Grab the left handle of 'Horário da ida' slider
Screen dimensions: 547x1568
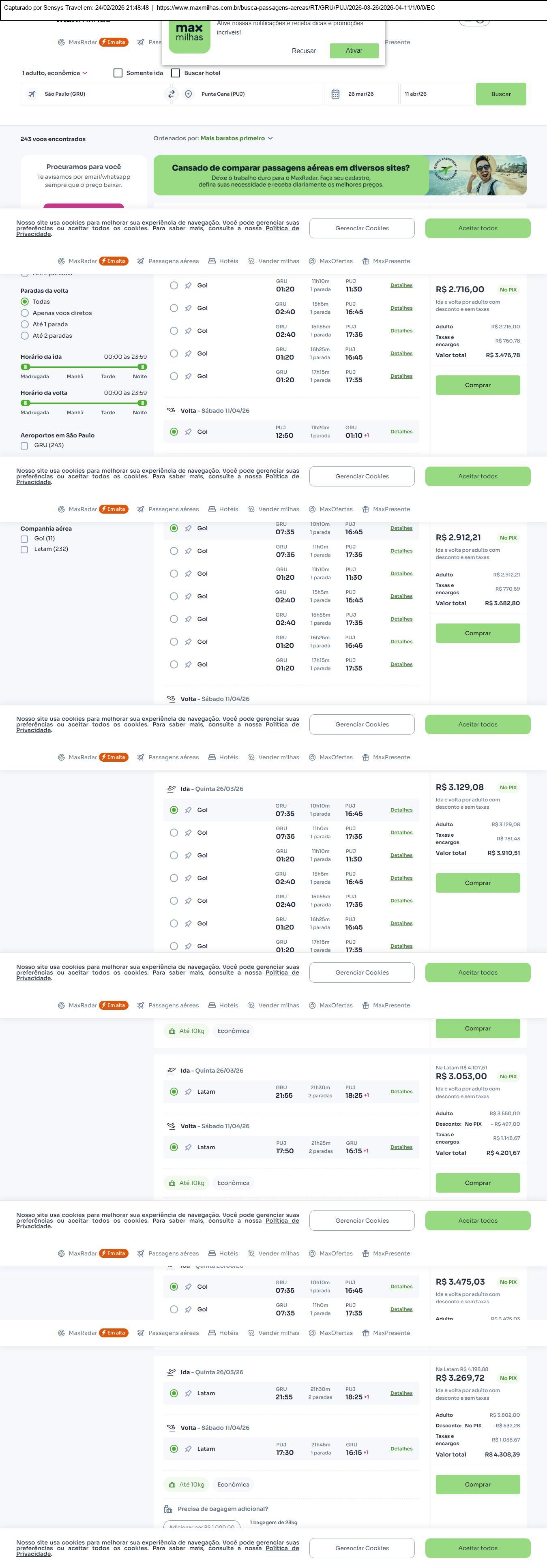click(x=25, y=367)
